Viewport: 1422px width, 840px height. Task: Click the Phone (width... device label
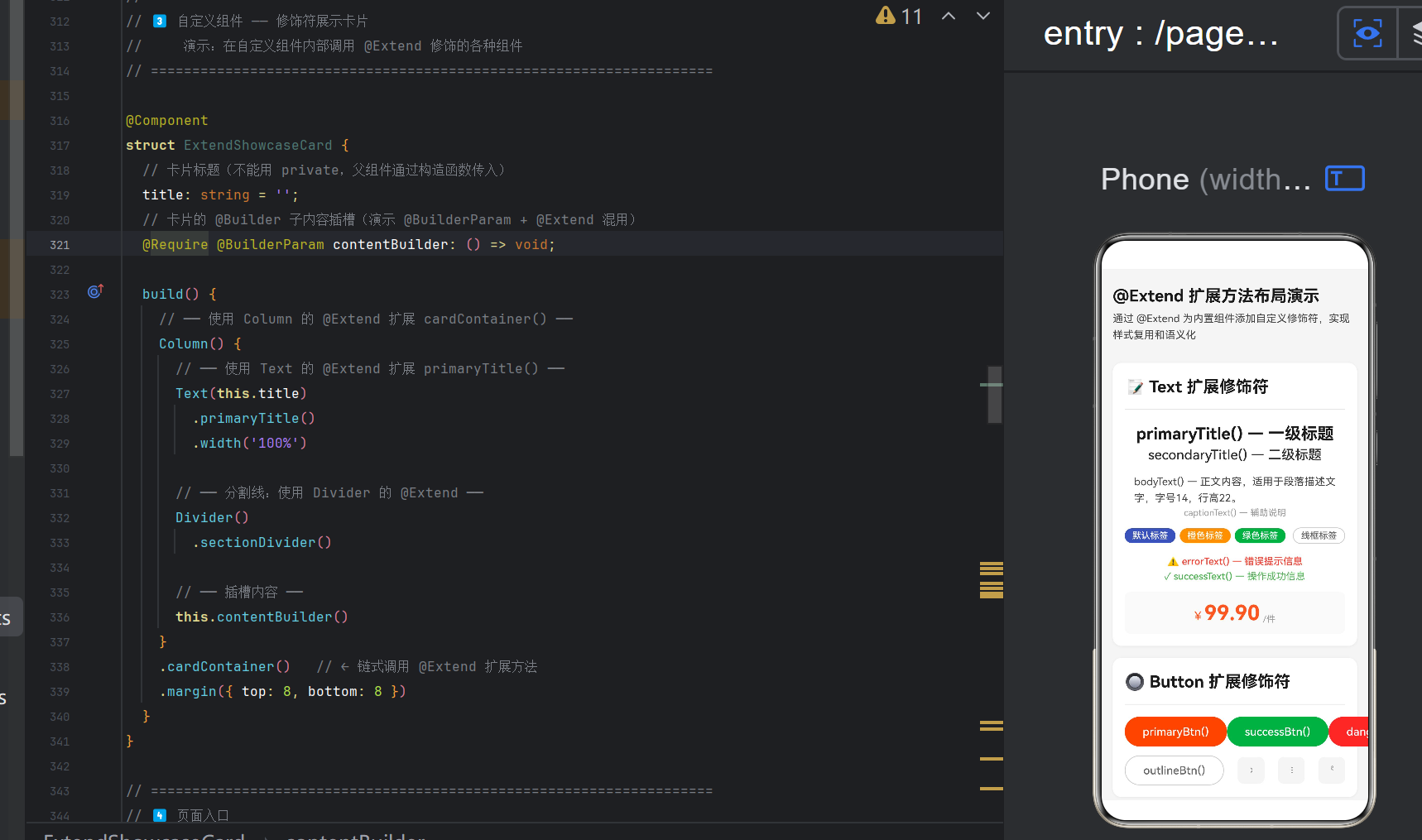coord(1205,179)
